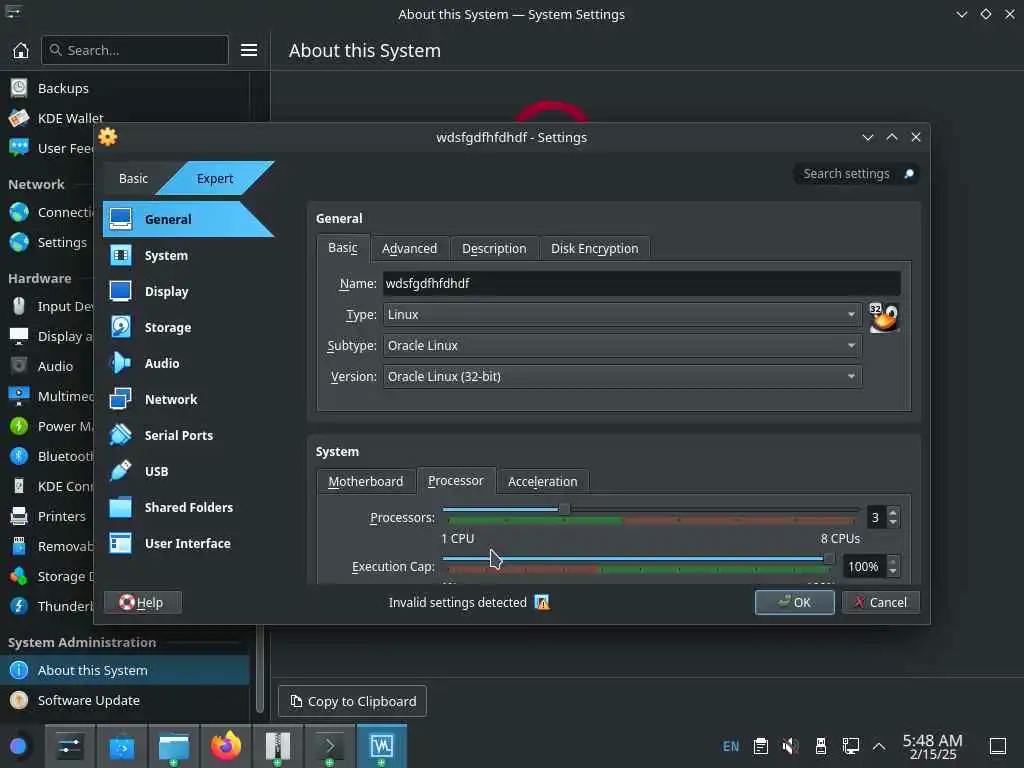This screenshot has height=768, width=1024.
Task: Click the Oracle Linux OS type image
Action: pos(884,317)
